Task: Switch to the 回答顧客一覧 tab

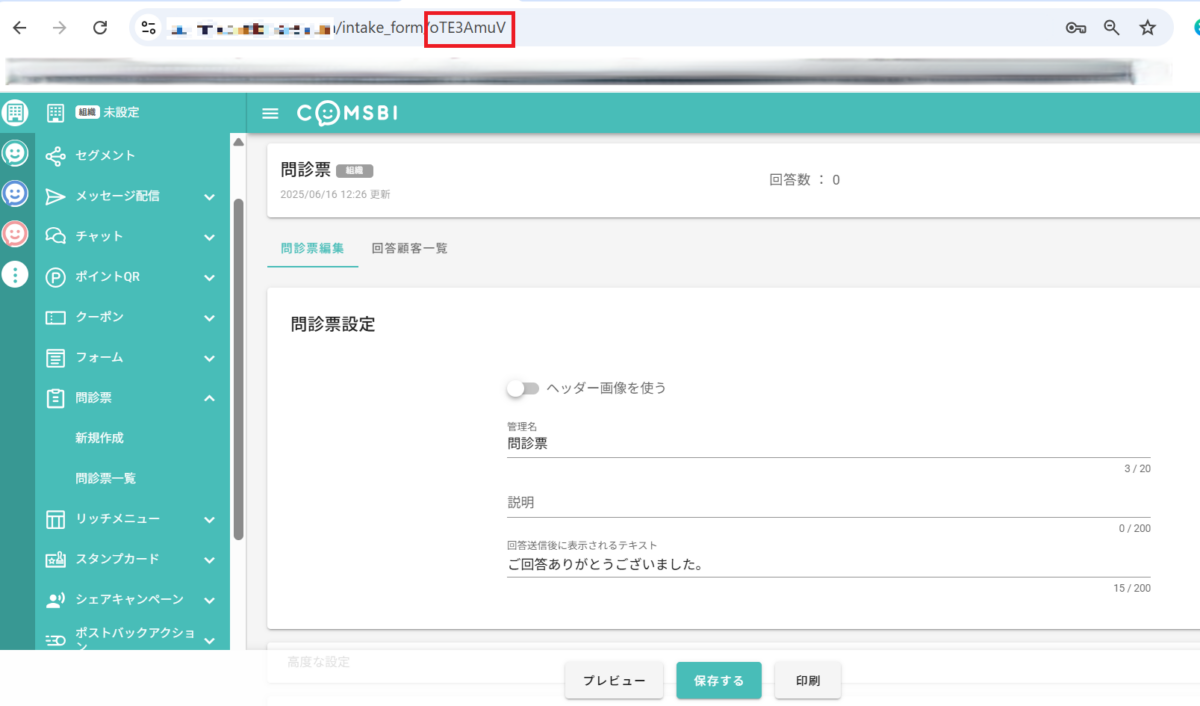Action: (409, 248)
